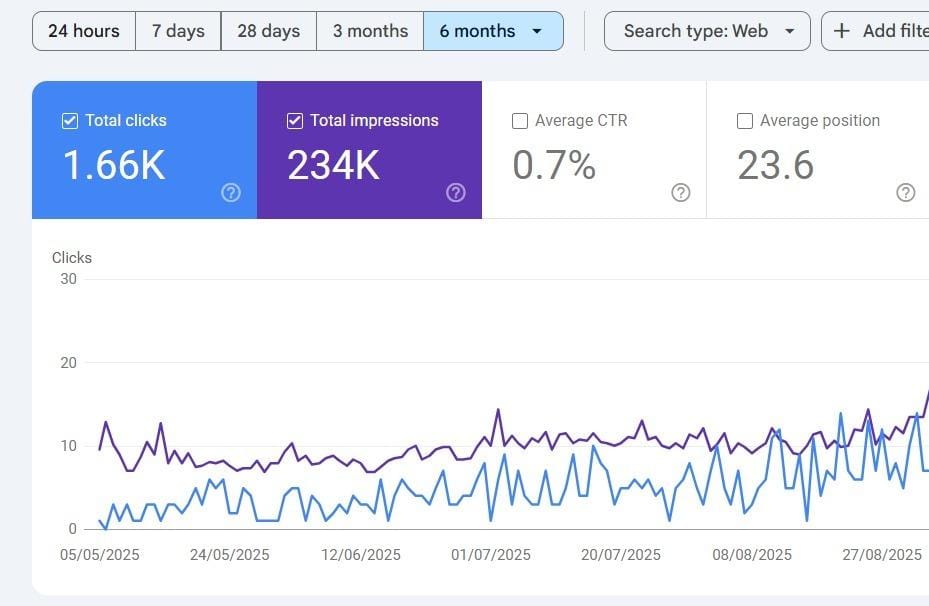The width and height of the screenshot is (929, 606).
Task: Open help for Total clicks metric
Action: (x=231, y=193)
